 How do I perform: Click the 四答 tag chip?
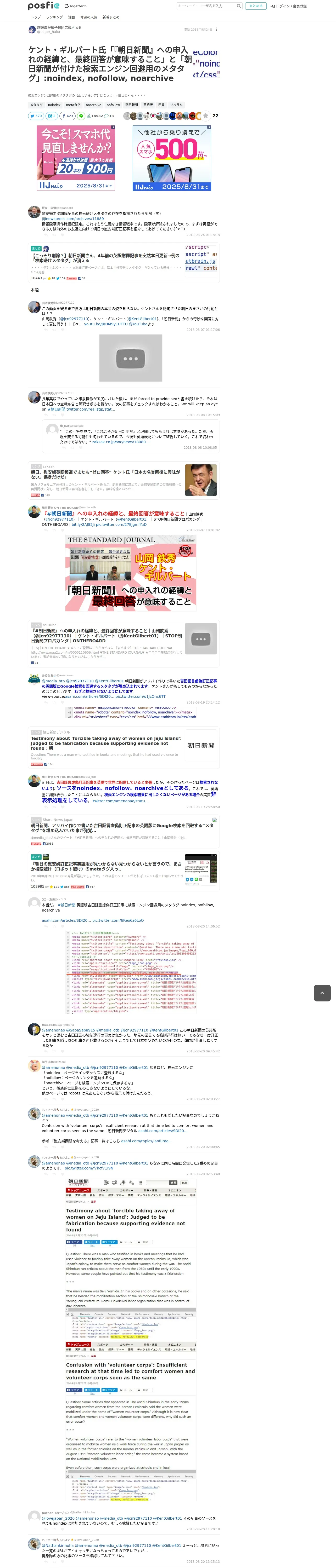(x=162, y=105)
